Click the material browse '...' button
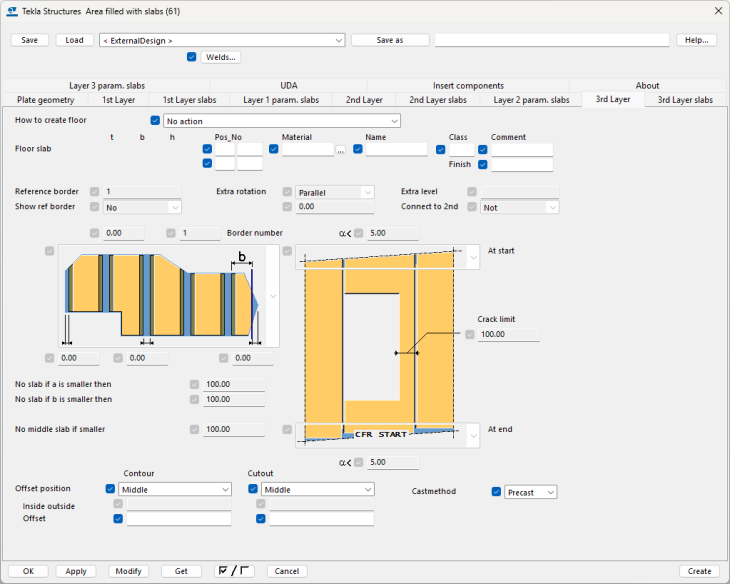Viewport: 730px width, 584px height. click(341, 150)
